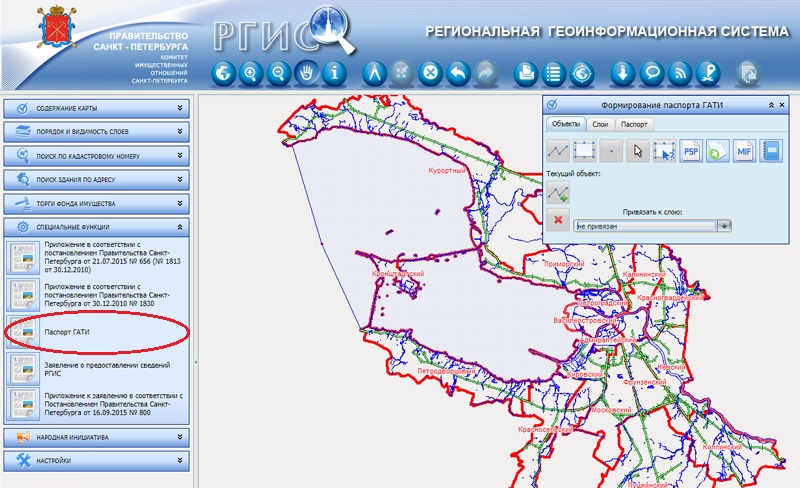
Task: Delete current object with red cross
Action: pos(558,220)
